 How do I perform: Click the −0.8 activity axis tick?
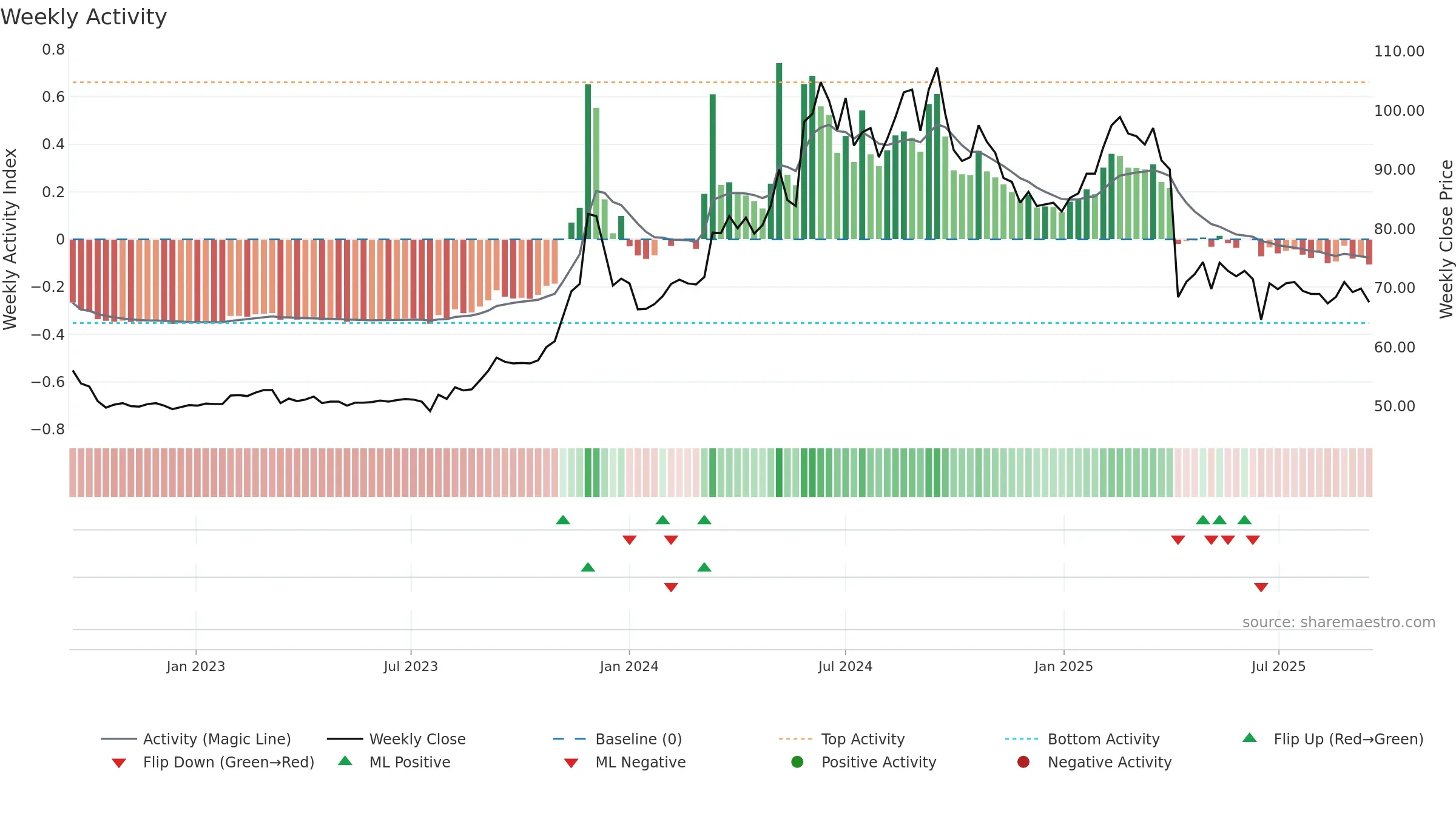[x=48, y=429]
